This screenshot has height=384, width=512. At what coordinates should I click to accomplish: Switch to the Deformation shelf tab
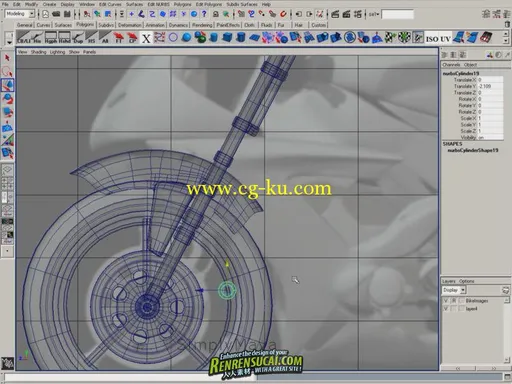click(130, 25)
